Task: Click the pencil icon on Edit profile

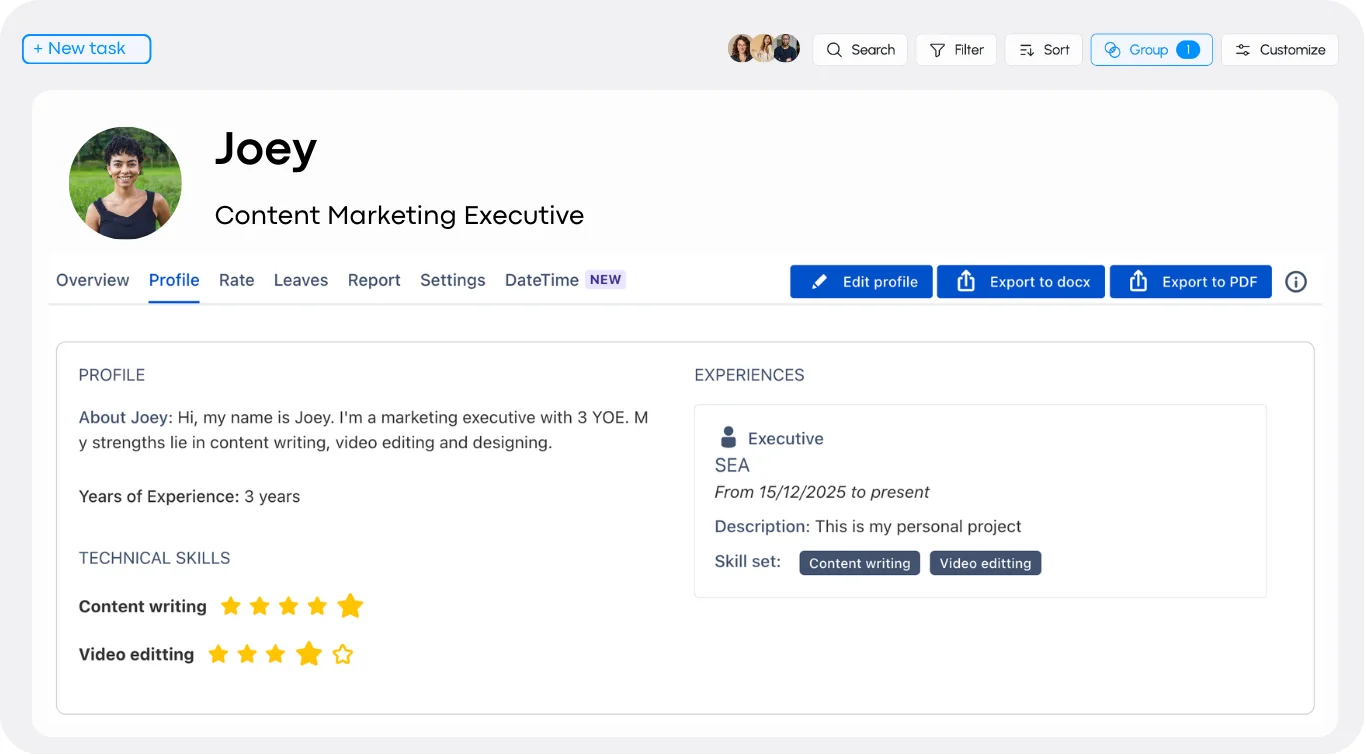Action: click(818, 281)
